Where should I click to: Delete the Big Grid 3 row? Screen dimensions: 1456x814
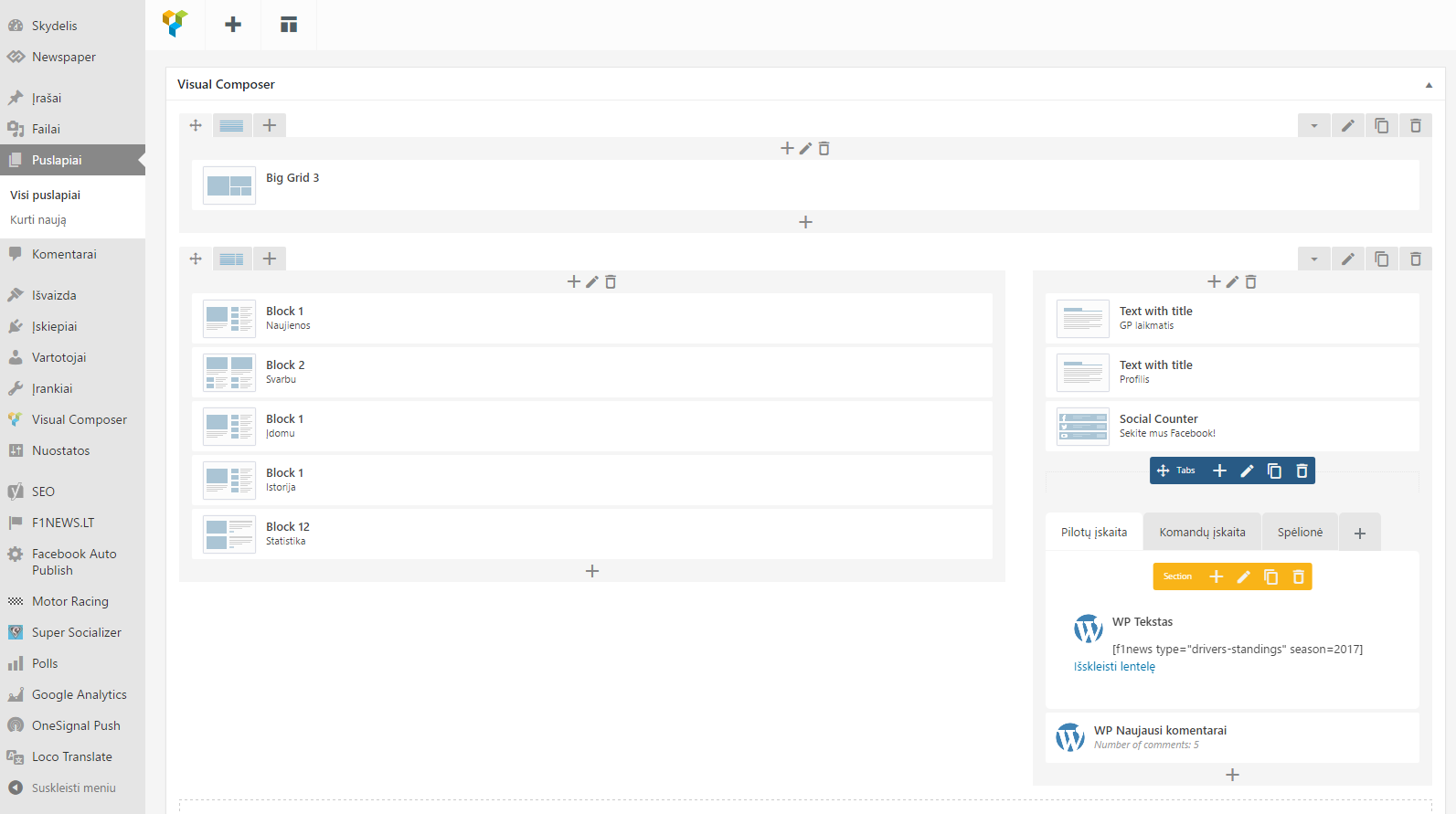pyautogui.click(x=1416, y=126)
